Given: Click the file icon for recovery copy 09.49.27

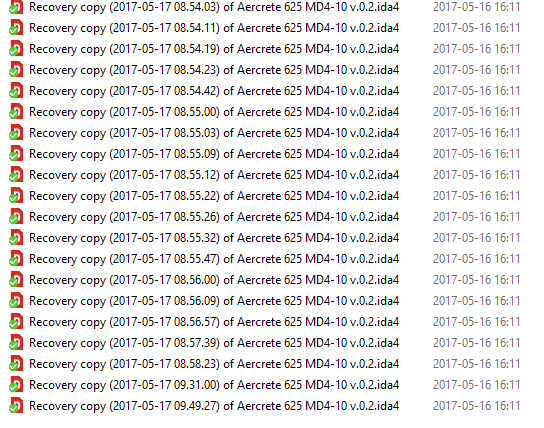Looking at the screenshot, I should tap(16, 405).
